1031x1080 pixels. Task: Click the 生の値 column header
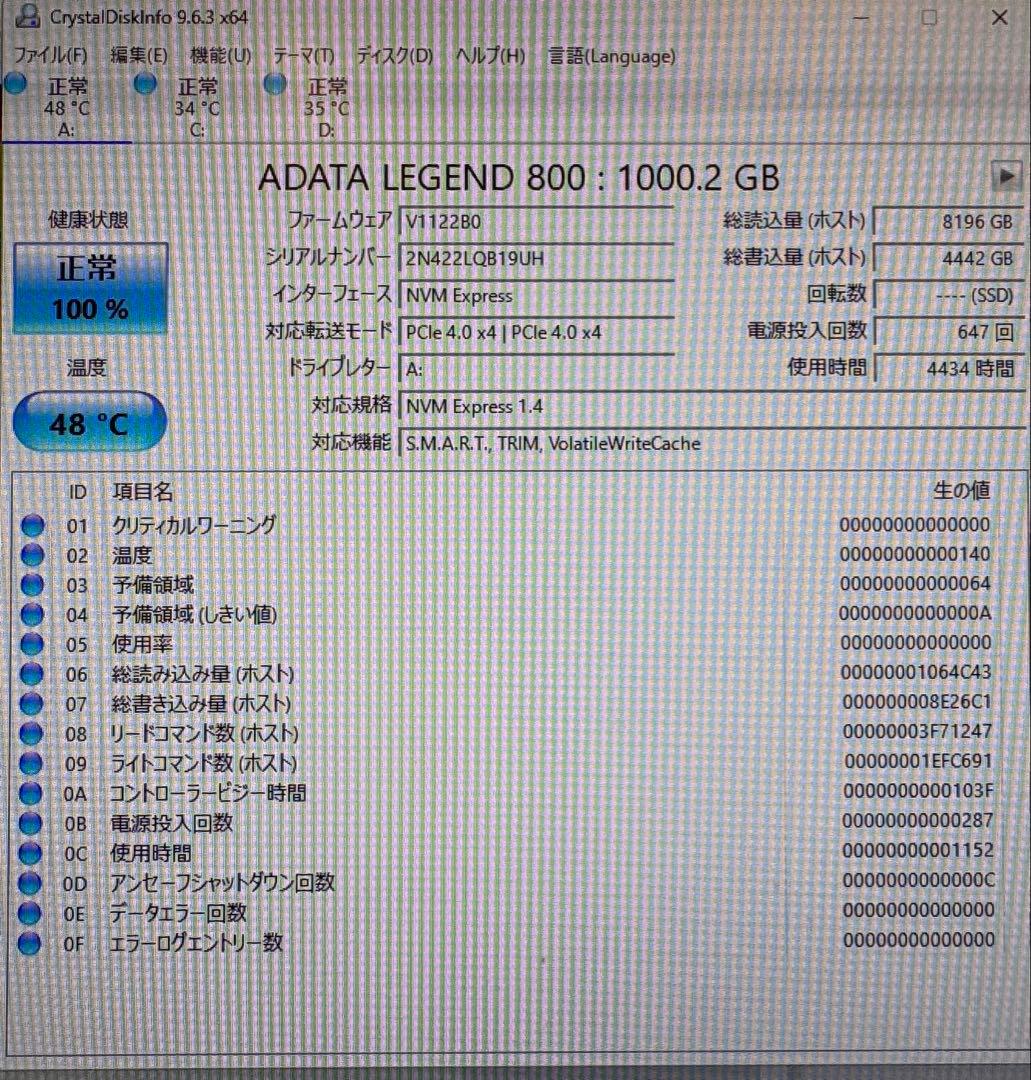click(x=963, y=491)
